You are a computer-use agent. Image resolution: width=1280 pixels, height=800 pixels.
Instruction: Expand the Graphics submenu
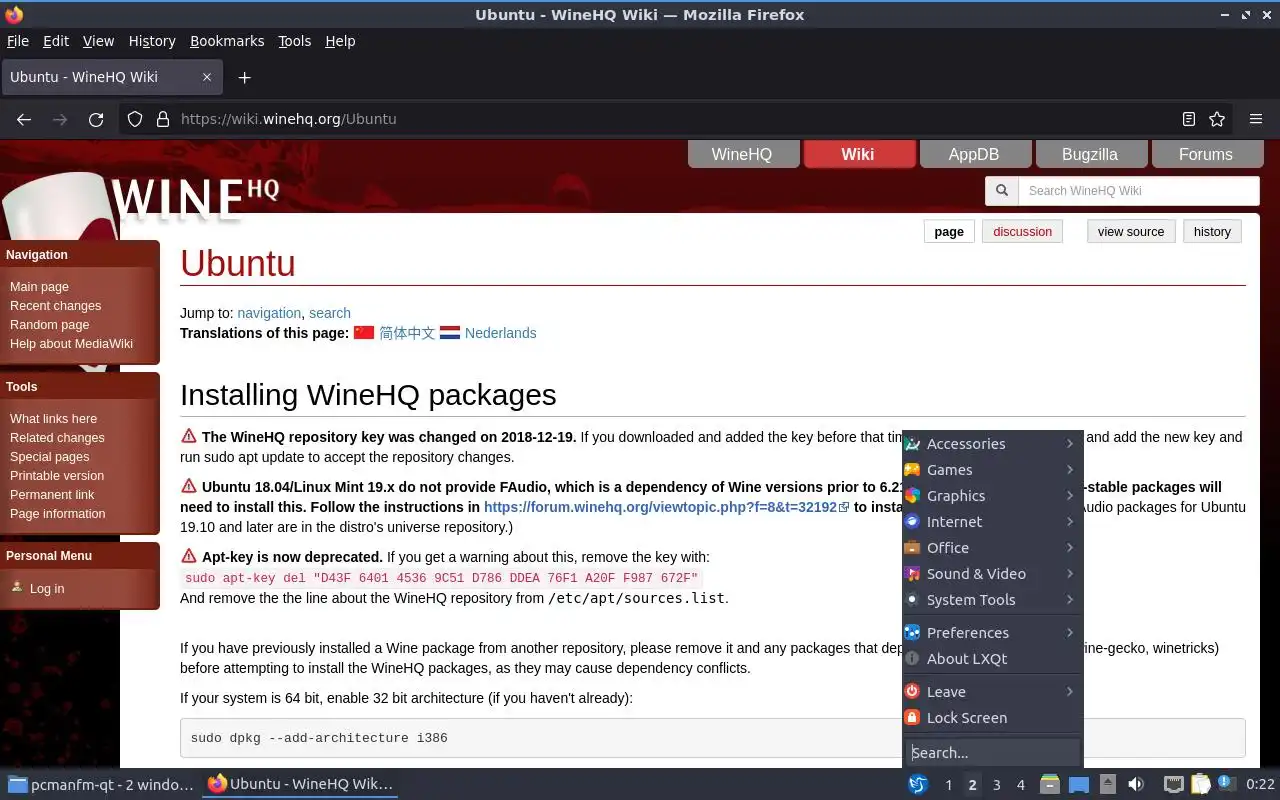tap(992, 496)
